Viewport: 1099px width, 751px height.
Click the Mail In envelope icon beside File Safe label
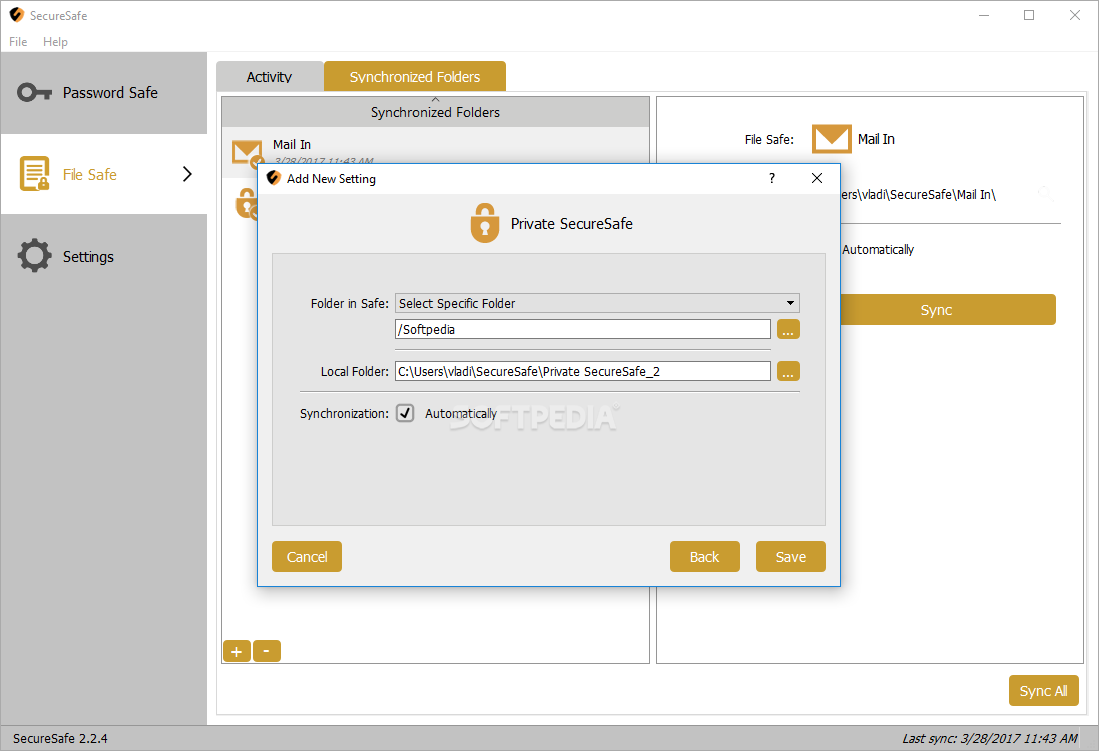click(831, 139)
